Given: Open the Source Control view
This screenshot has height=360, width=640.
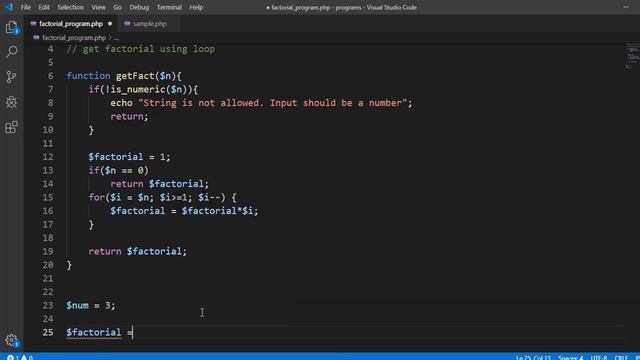Looking at the screenshot, I should pos(11,77).
